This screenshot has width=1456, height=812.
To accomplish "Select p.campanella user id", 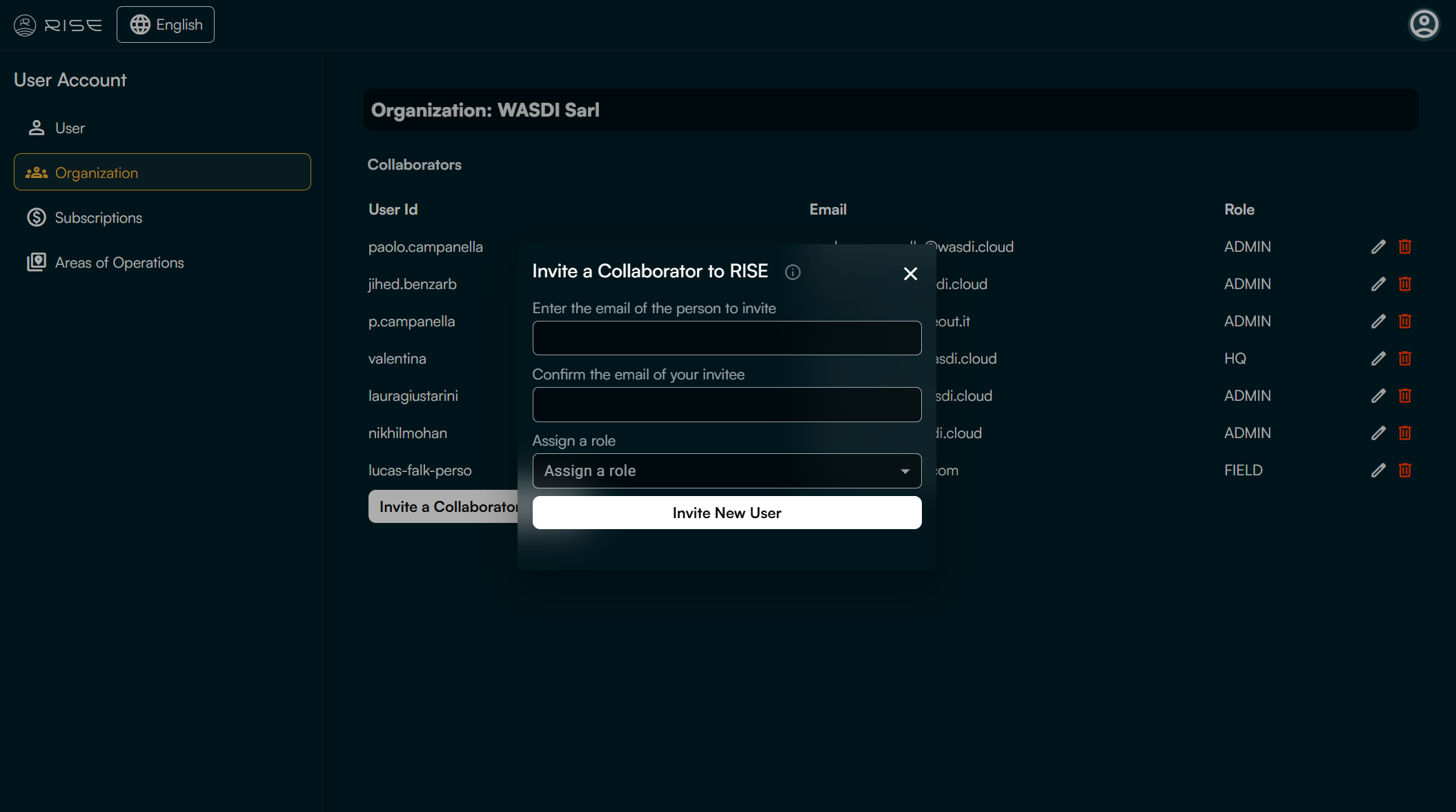I will click(412, 321).
